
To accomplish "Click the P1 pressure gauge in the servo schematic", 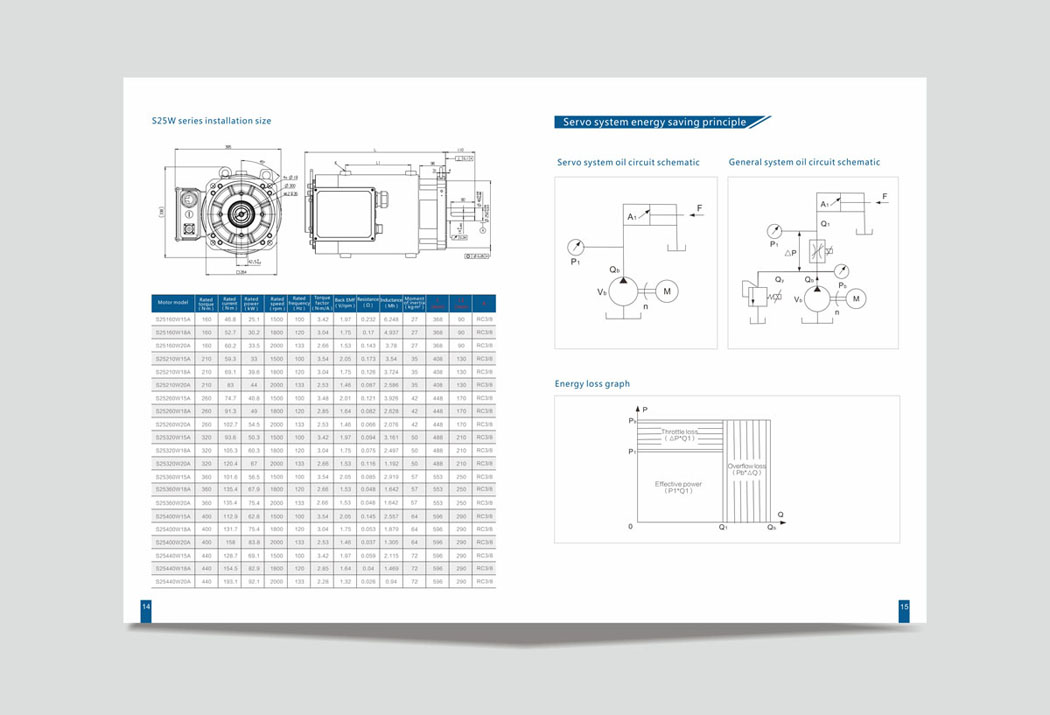I will [x=573, y=246].
